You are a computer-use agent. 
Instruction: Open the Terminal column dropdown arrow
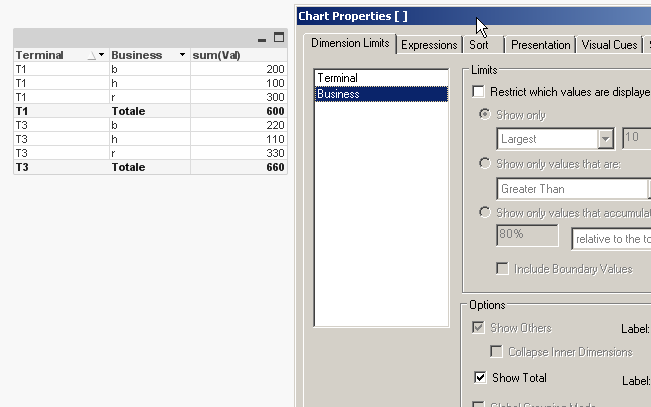(x=102, y=55)
